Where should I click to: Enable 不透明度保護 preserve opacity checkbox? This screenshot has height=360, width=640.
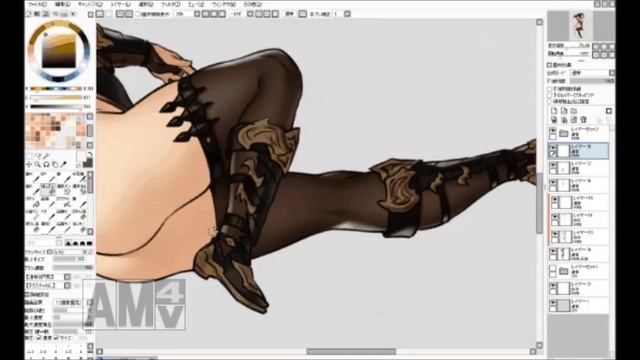click(549, 89)
